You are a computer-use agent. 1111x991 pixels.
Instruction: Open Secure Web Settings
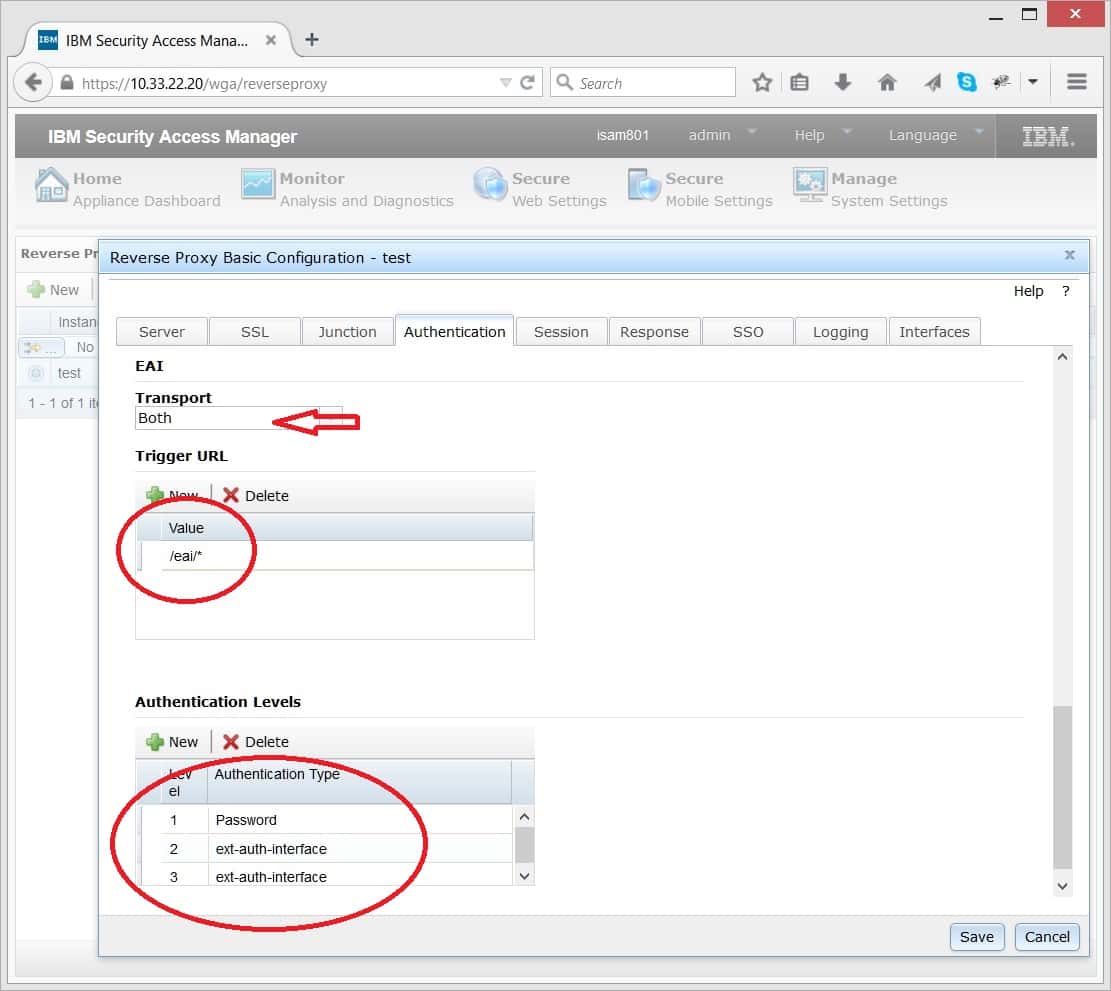[490, 186]
